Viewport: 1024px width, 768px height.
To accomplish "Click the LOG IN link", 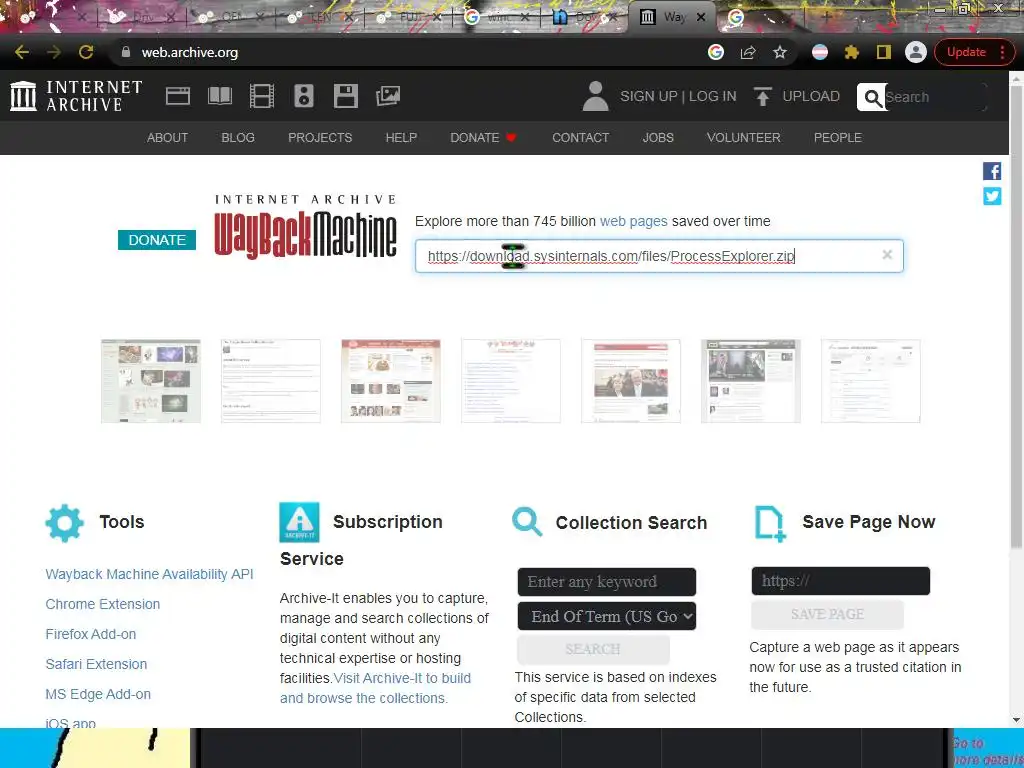I will pyautogui.click(x=712, y=96).
